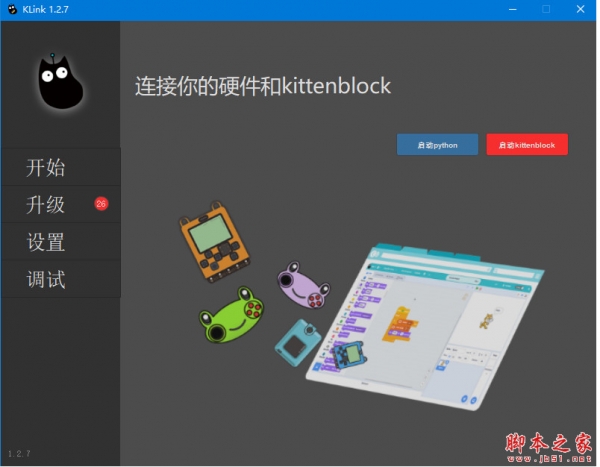Screen dimensions: 600x467
Task: Click the orange Meowbit handheld device image
Action: pyautogui.click(x=215, y=242)
